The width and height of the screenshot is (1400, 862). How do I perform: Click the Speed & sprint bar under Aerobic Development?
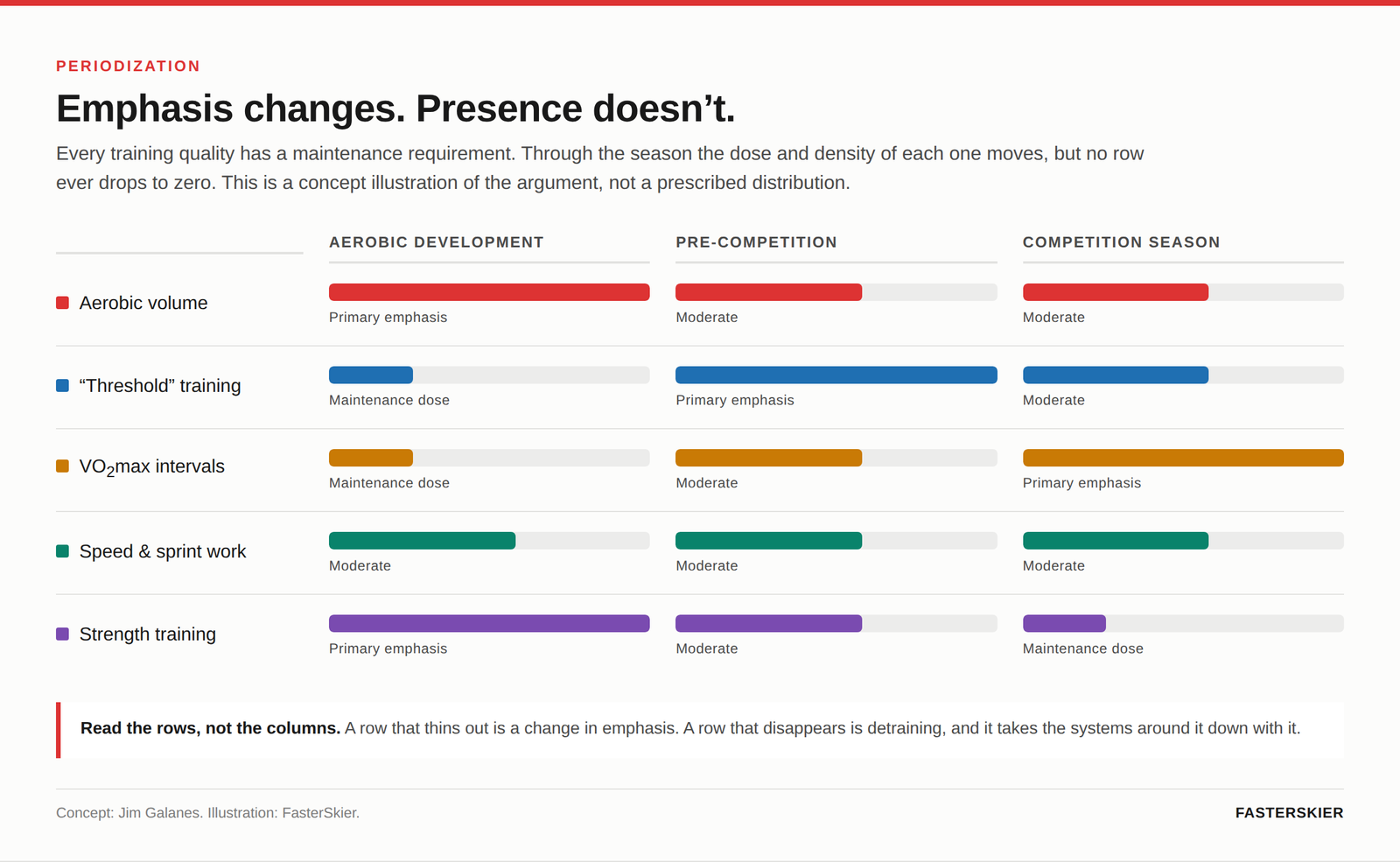coord(489,541)
